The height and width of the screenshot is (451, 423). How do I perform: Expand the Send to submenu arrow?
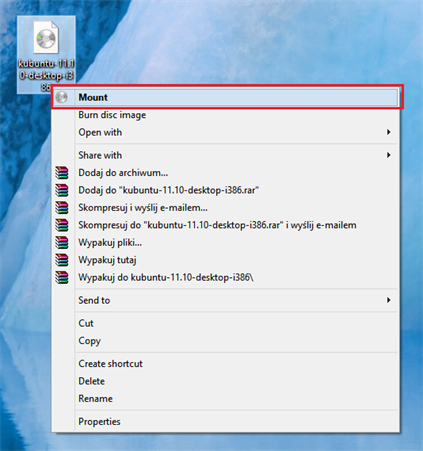(389, 300)
